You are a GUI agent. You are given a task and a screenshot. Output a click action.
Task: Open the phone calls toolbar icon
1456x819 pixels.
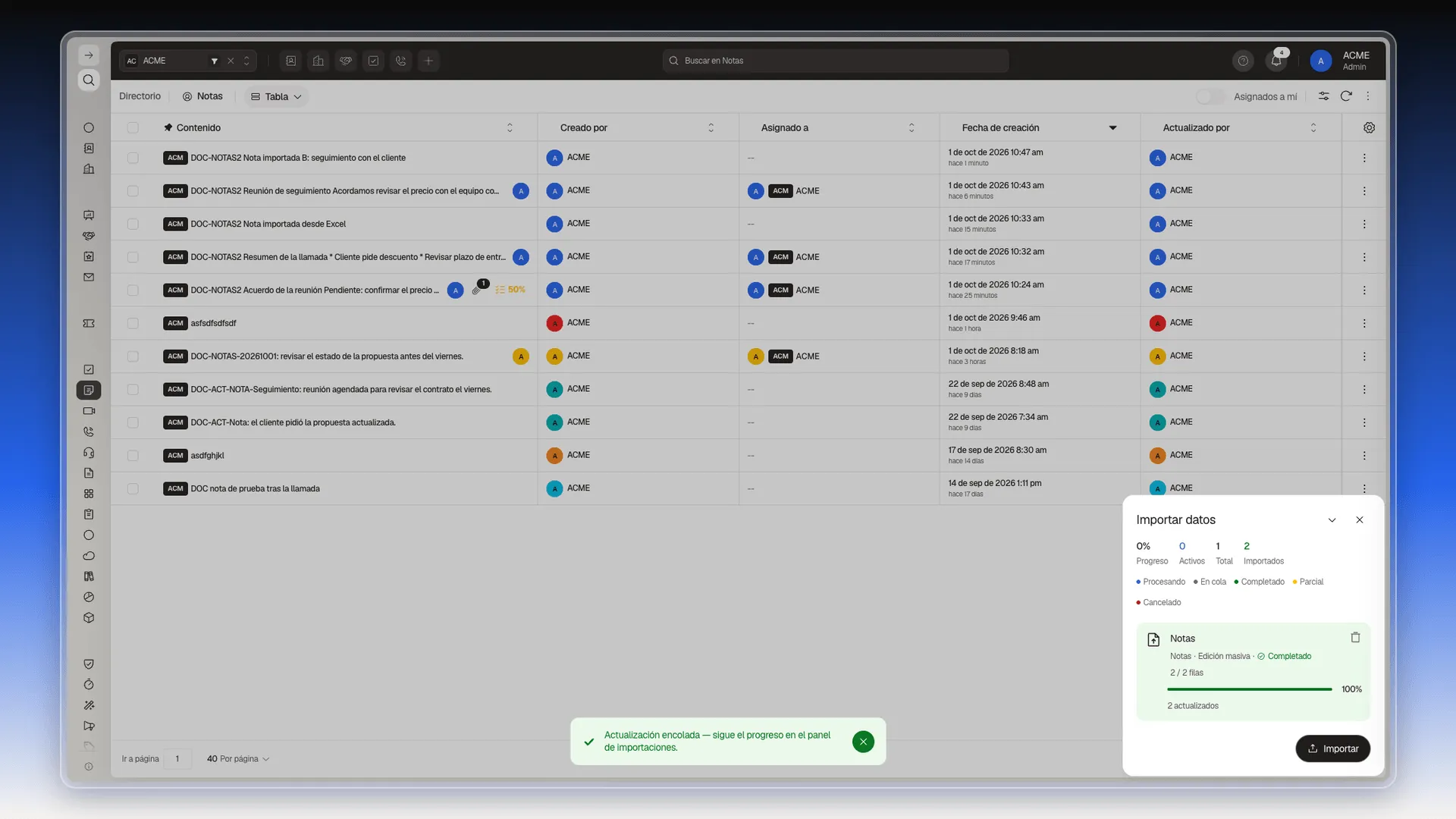tap(401, 61)
